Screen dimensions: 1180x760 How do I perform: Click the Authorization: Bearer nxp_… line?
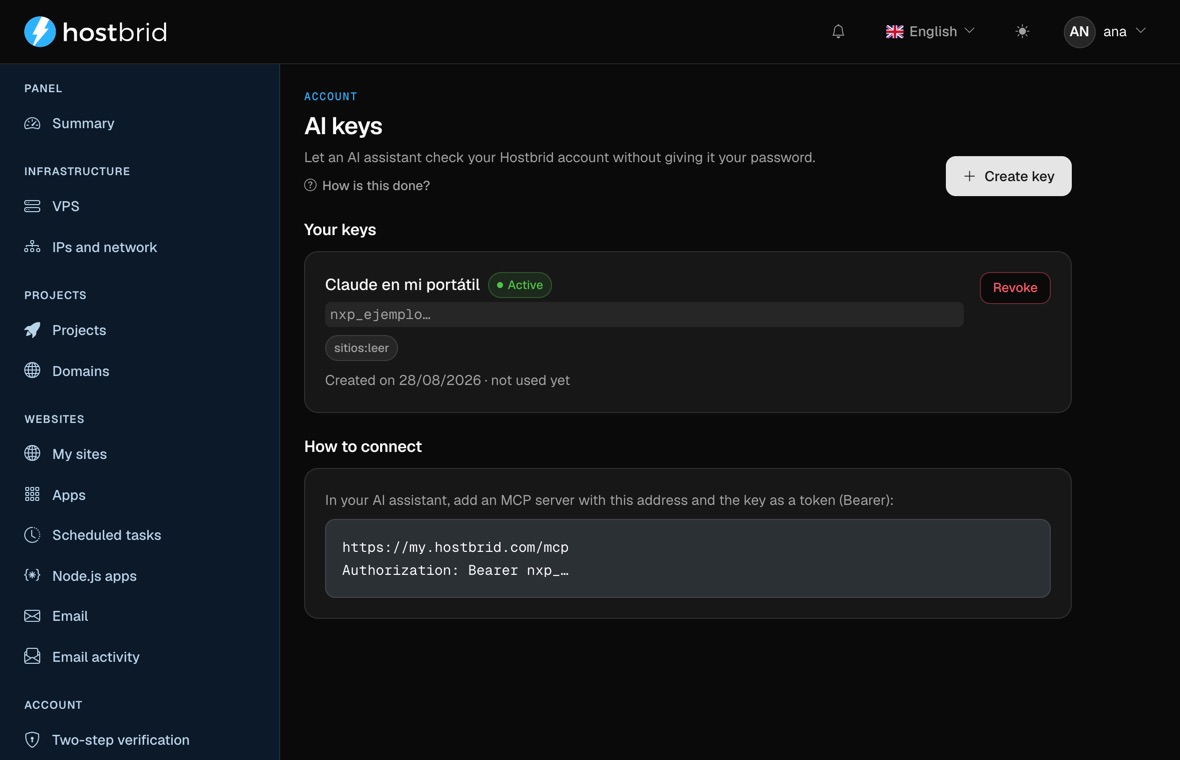click(x=455, y=570)
